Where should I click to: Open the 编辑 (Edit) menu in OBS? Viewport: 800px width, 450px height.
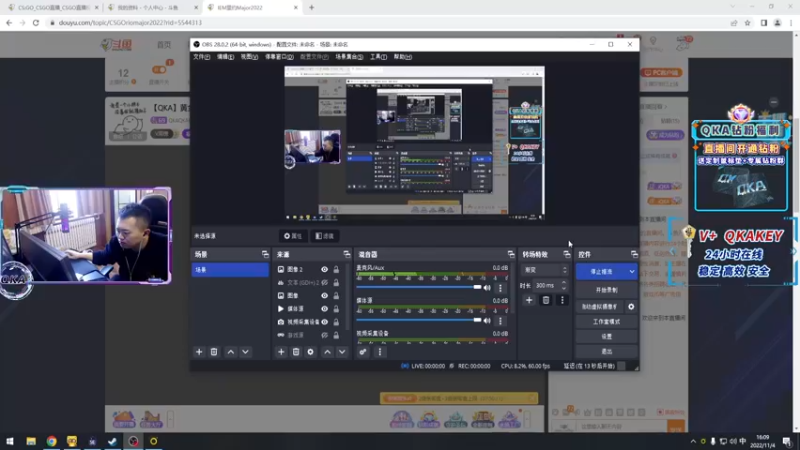pos(226,57)
